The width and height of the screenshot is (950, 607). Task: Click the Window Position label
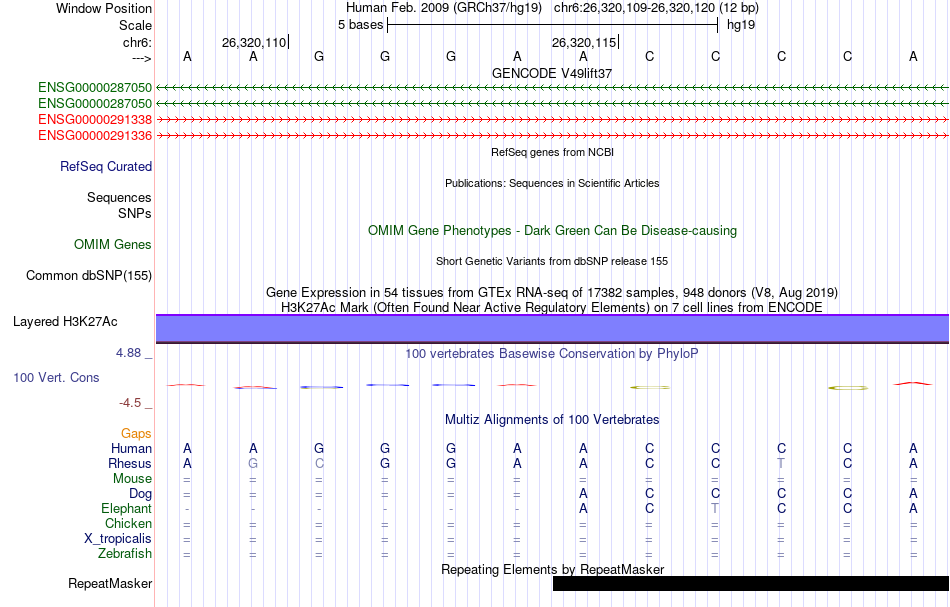[104, 8]
